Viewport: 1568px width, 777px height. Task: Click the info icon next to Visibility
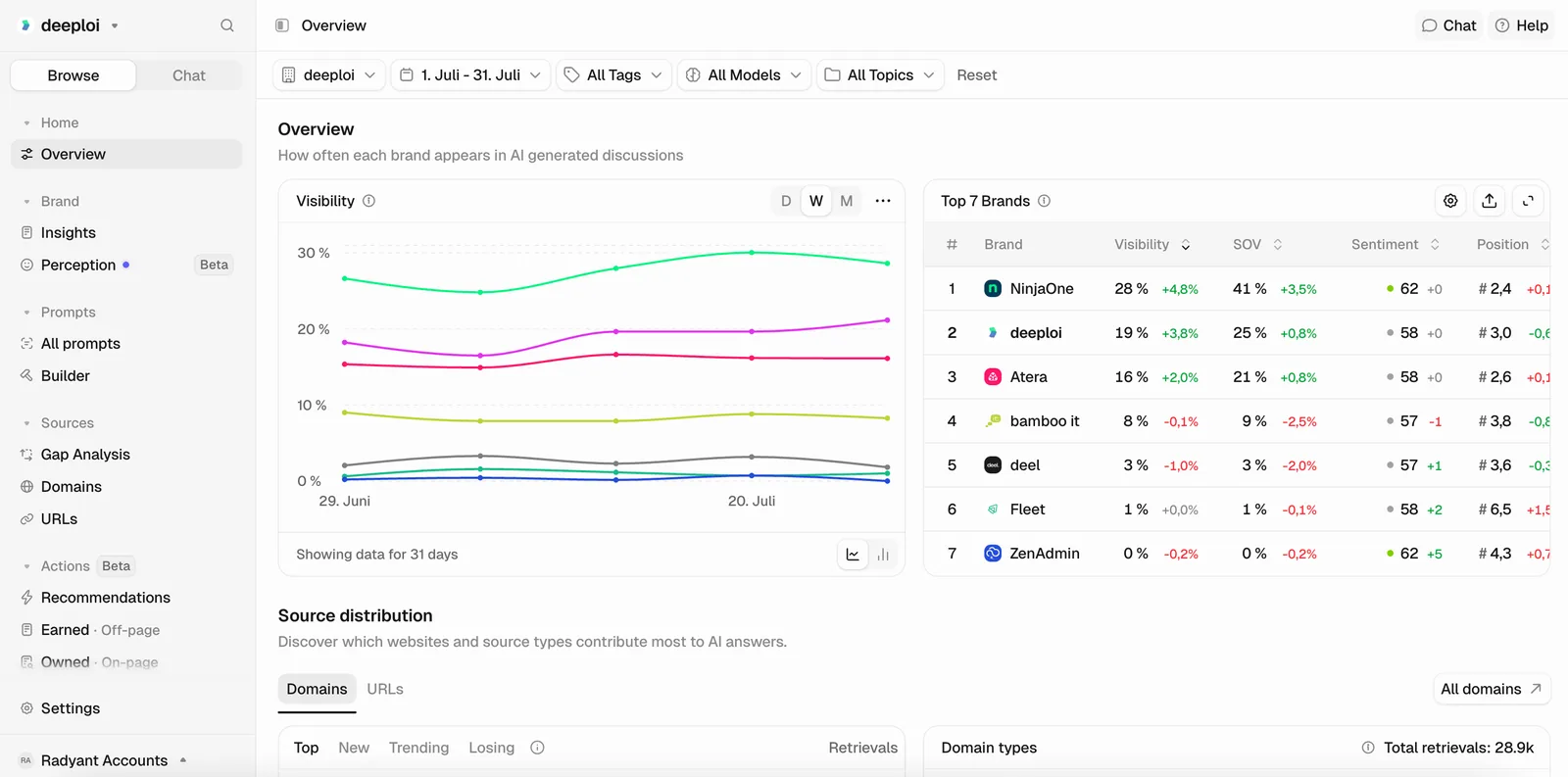tap(369, 201)
